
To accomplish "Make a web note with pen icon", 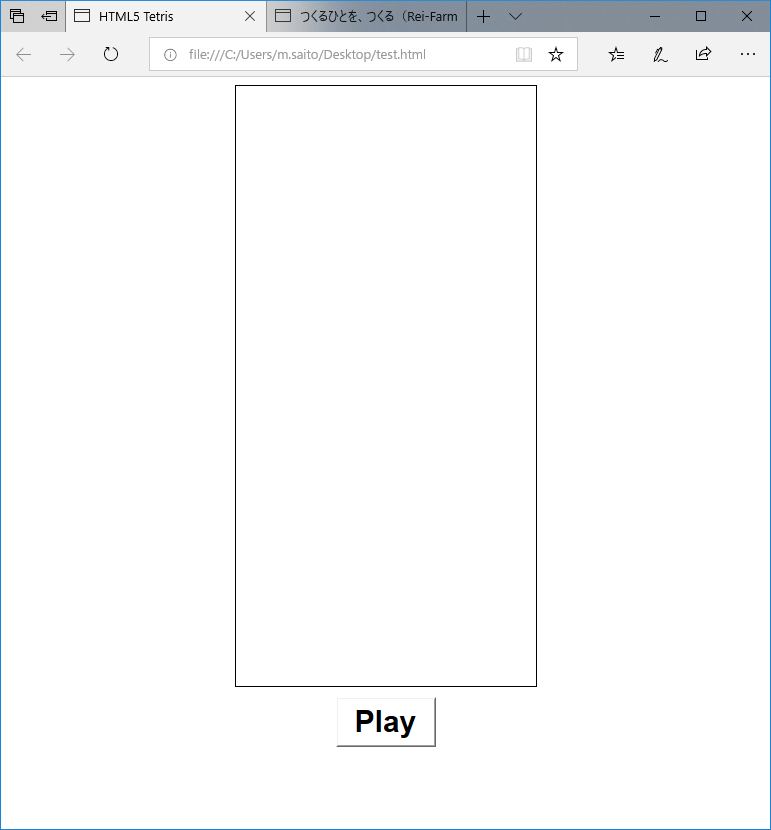I will [x=660, y=54].
